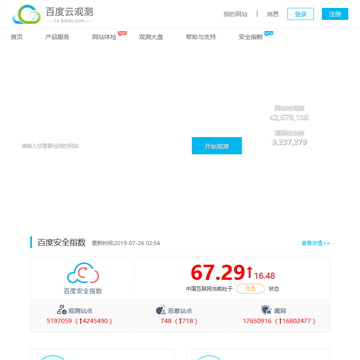Viewport: 360px width, 360px height.
Task: Open the 安全指数 menu item
Action: click(x=251, y=37)
